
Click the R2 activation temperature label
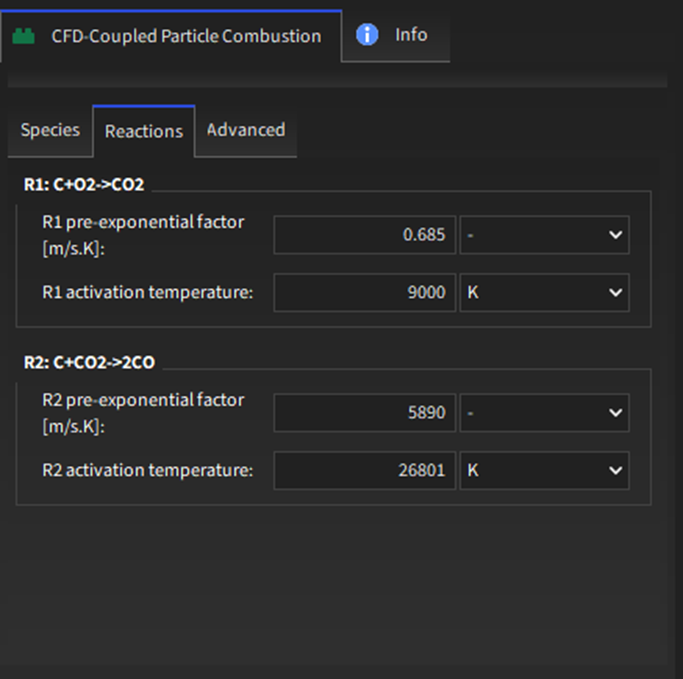[x=148, y=470]
